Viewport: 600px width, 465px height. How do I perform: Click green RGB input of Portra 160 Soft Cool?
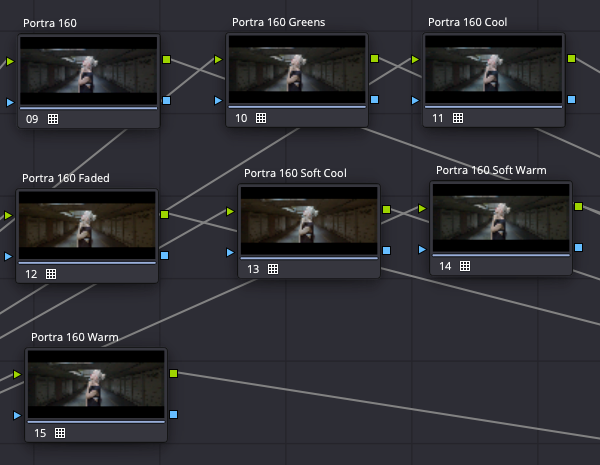pyautogui.click(x=231, y=211)
